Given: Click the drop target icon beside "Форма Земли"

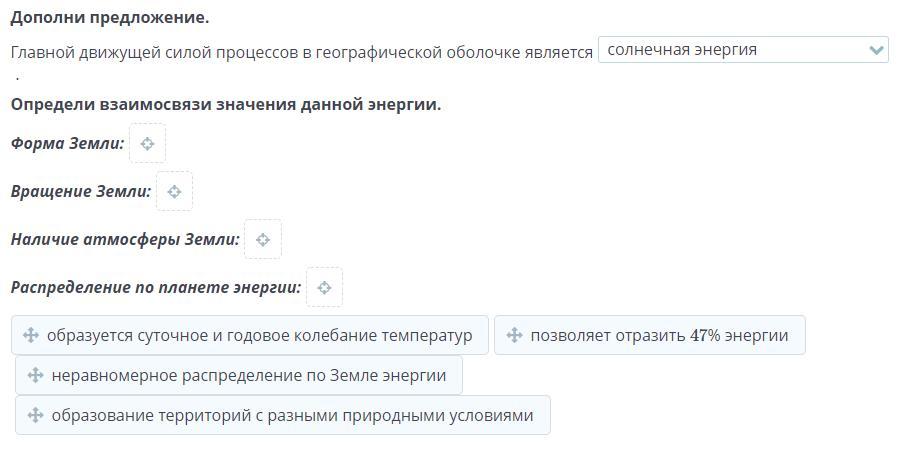Looking at the screenshot, I should (147, 143).
